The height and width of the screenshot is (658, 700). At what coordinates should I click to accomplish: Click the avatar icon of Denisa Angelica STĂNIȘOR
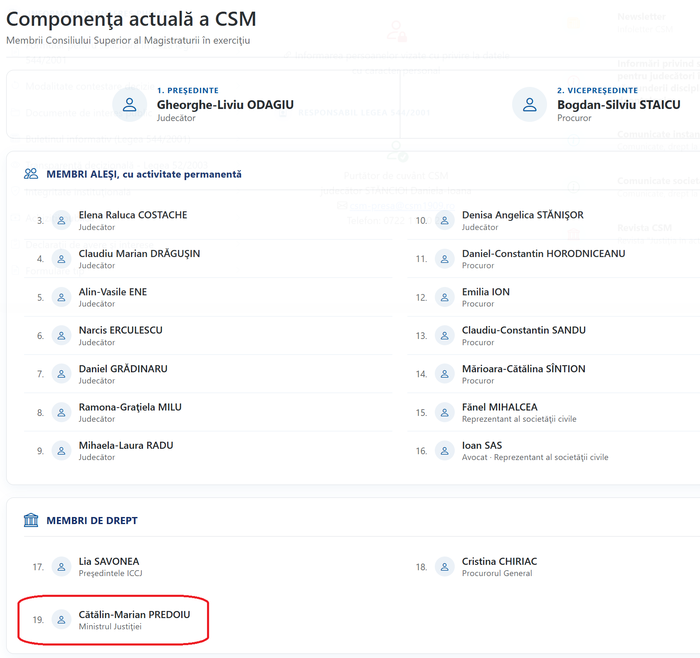[x=445, y=221]
